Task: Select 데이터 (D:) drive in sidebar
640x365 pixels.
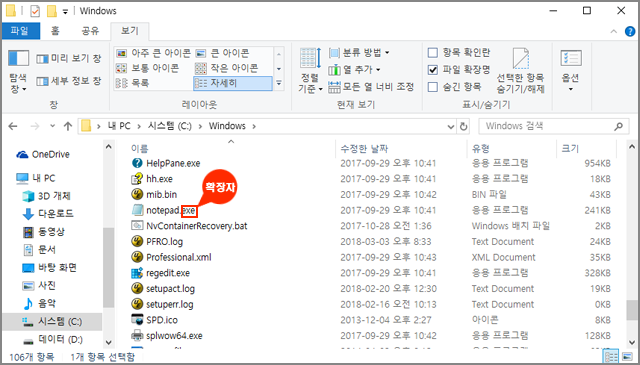Action: pos(52,339)
